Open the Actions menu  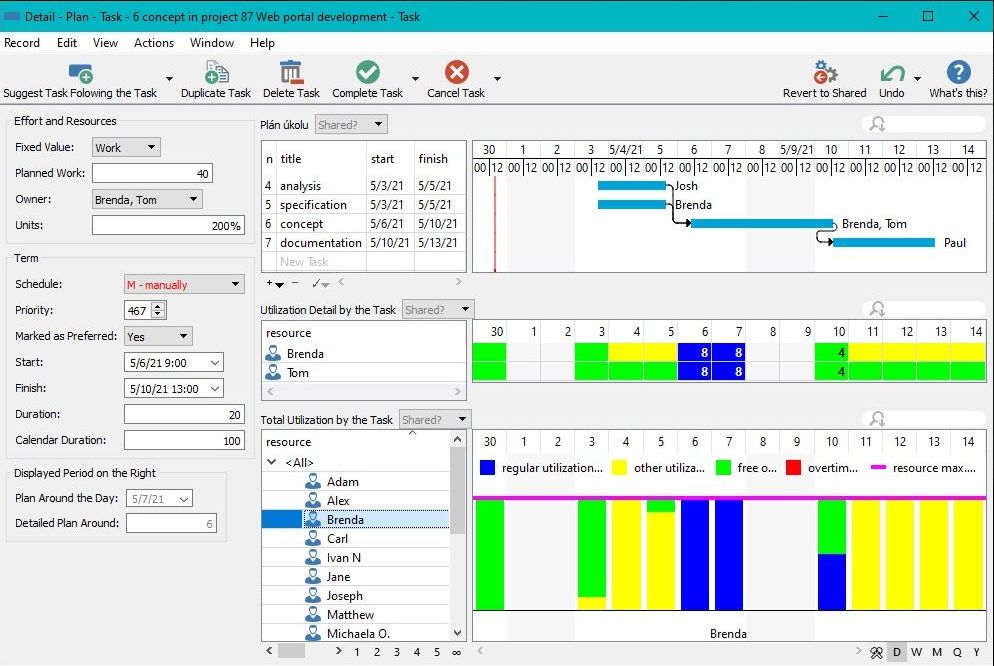pos(153,42)
